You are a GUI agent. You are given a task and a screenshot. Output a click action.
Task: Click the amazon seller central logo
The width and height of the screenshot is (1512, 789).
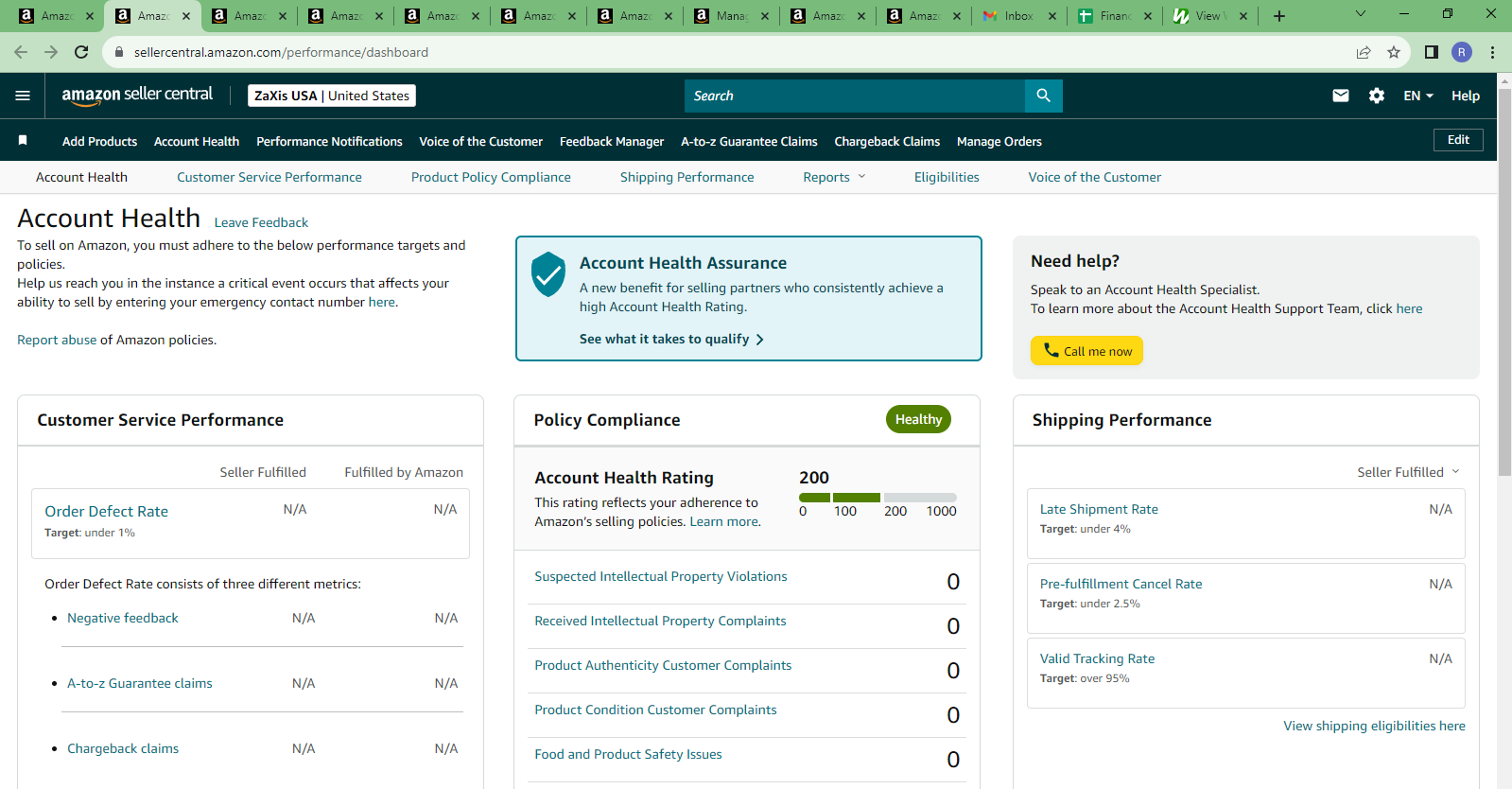click(x=137, y=95)
